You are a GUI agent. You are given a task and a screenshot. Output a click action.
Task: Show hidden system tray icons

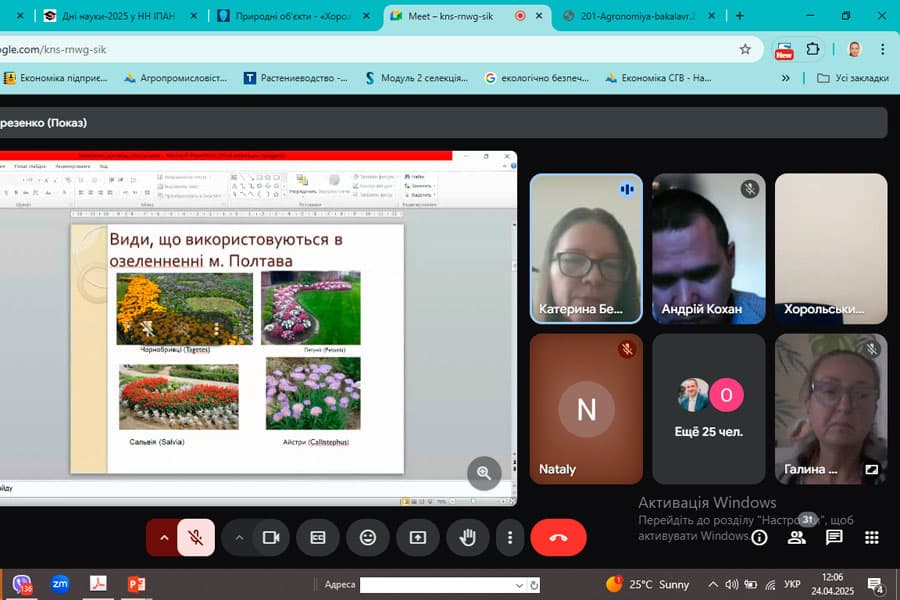(x=713, y=584)
